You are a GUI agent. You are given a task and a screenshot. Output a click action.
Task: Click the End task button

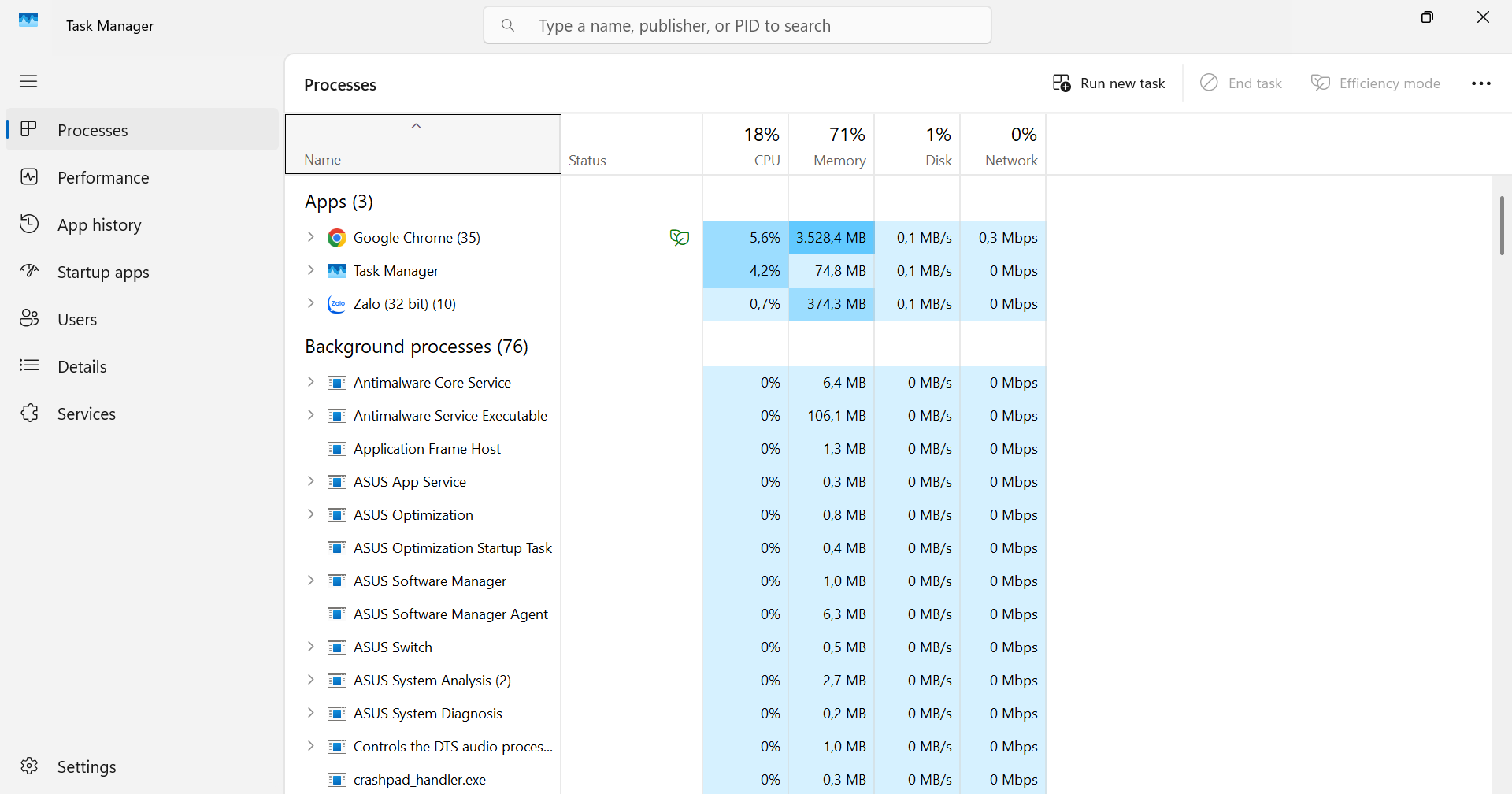point(1241,83)
